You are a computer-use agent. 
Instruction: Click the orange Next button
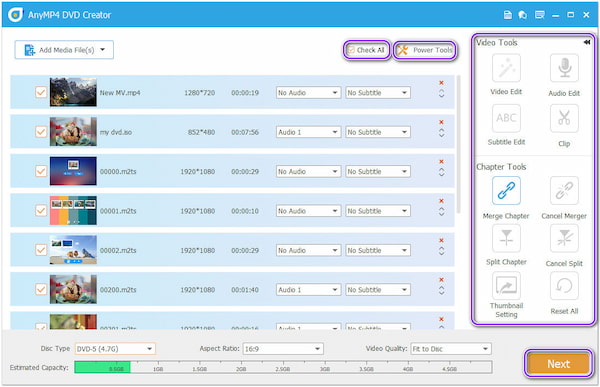click(558, 363)
